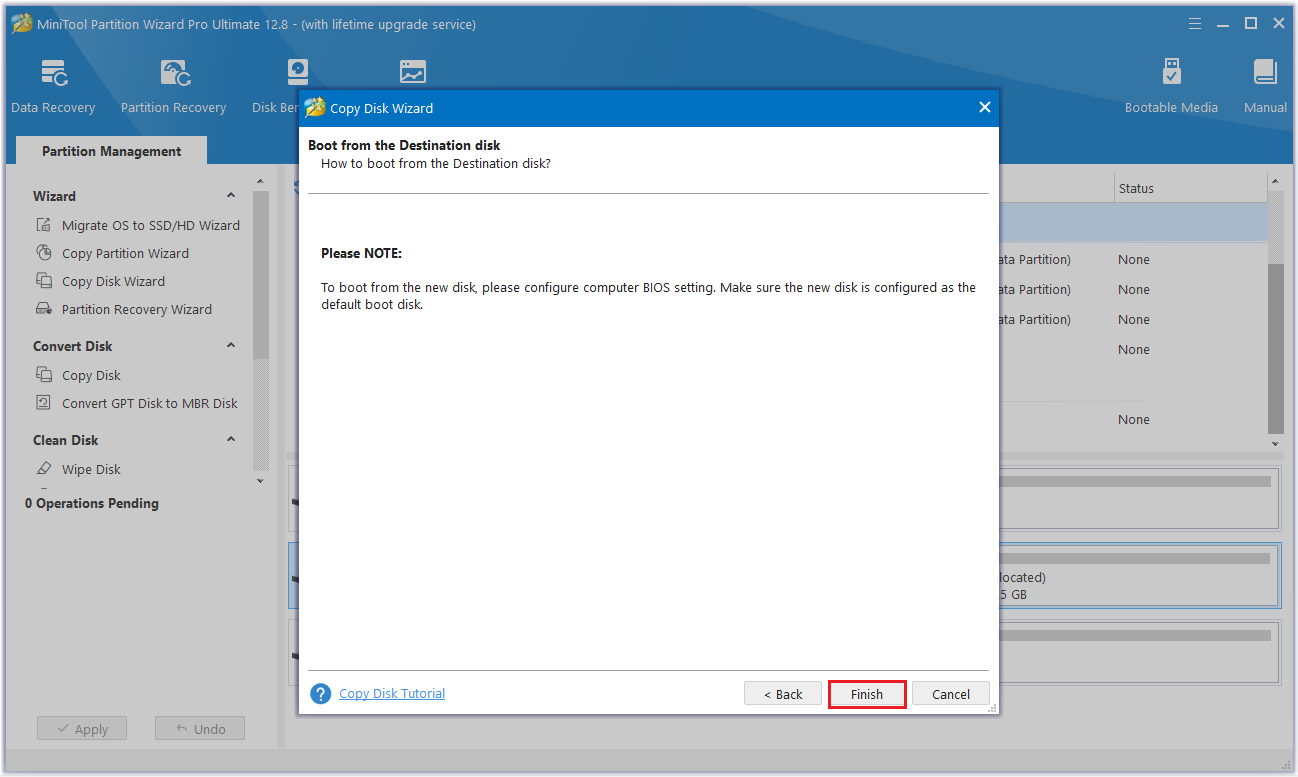Click the 0 Operations Pending label
The height and width of the screenshot is (777, 1298).
coord(92,503)
